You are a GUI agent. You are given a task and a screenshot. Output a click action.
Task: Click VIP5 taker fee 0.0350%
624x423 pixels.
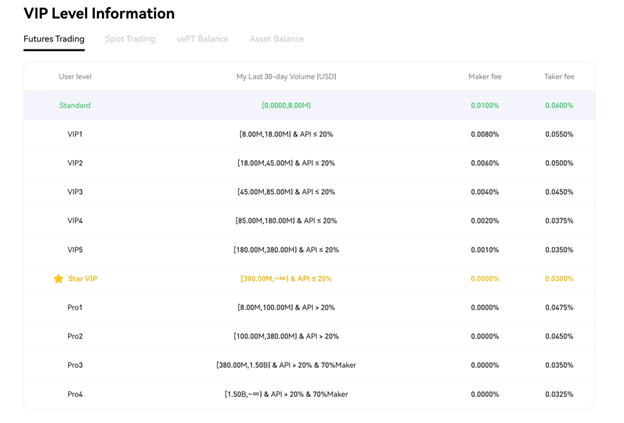pos(559,250)
